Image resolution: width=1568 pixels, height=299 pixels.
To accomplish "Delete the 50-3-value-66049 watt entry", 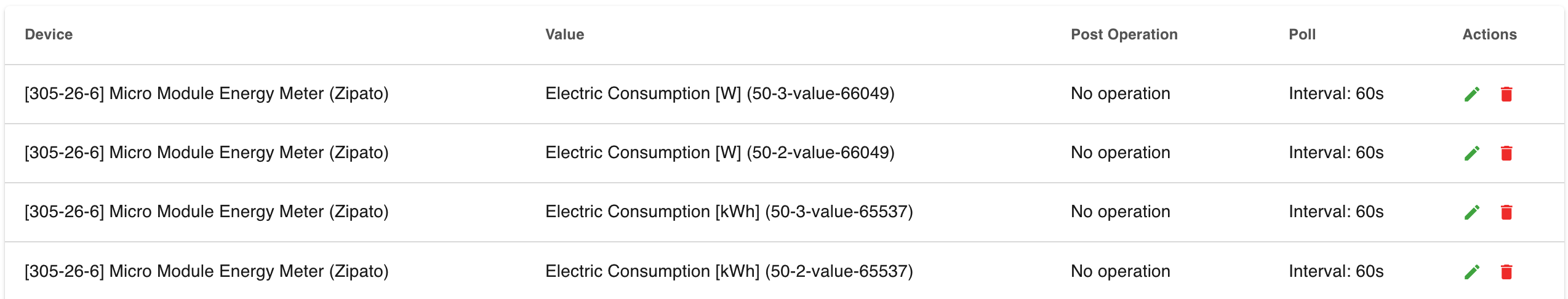I will click(1506, 94).
